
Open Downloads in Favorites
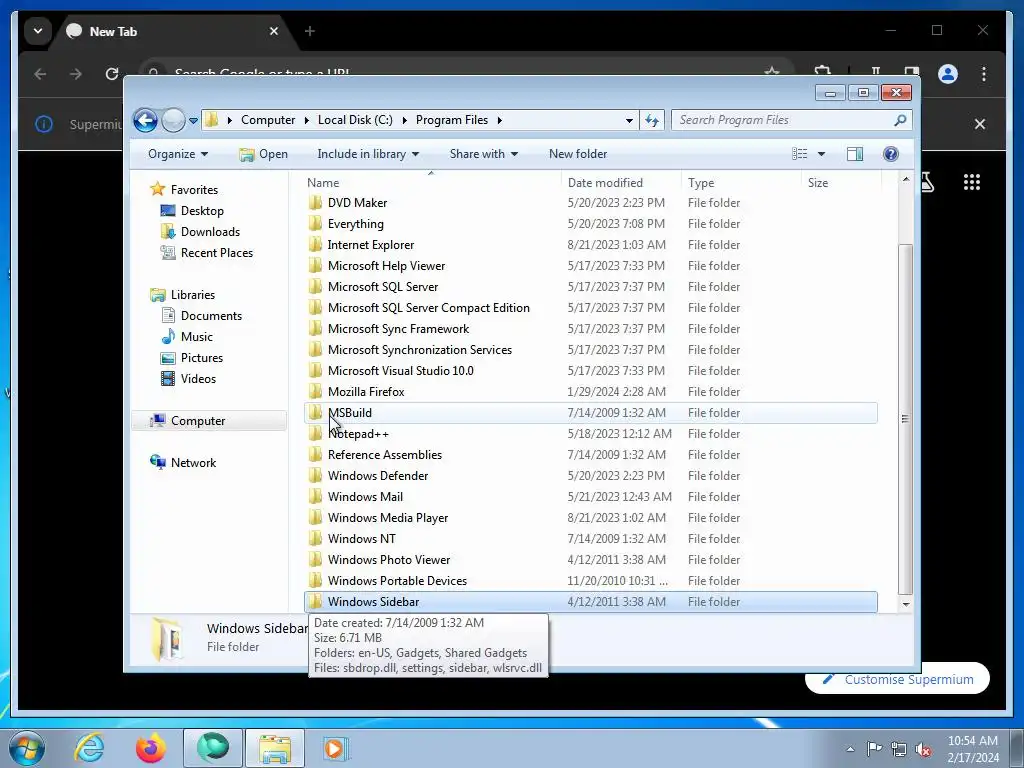210,232
